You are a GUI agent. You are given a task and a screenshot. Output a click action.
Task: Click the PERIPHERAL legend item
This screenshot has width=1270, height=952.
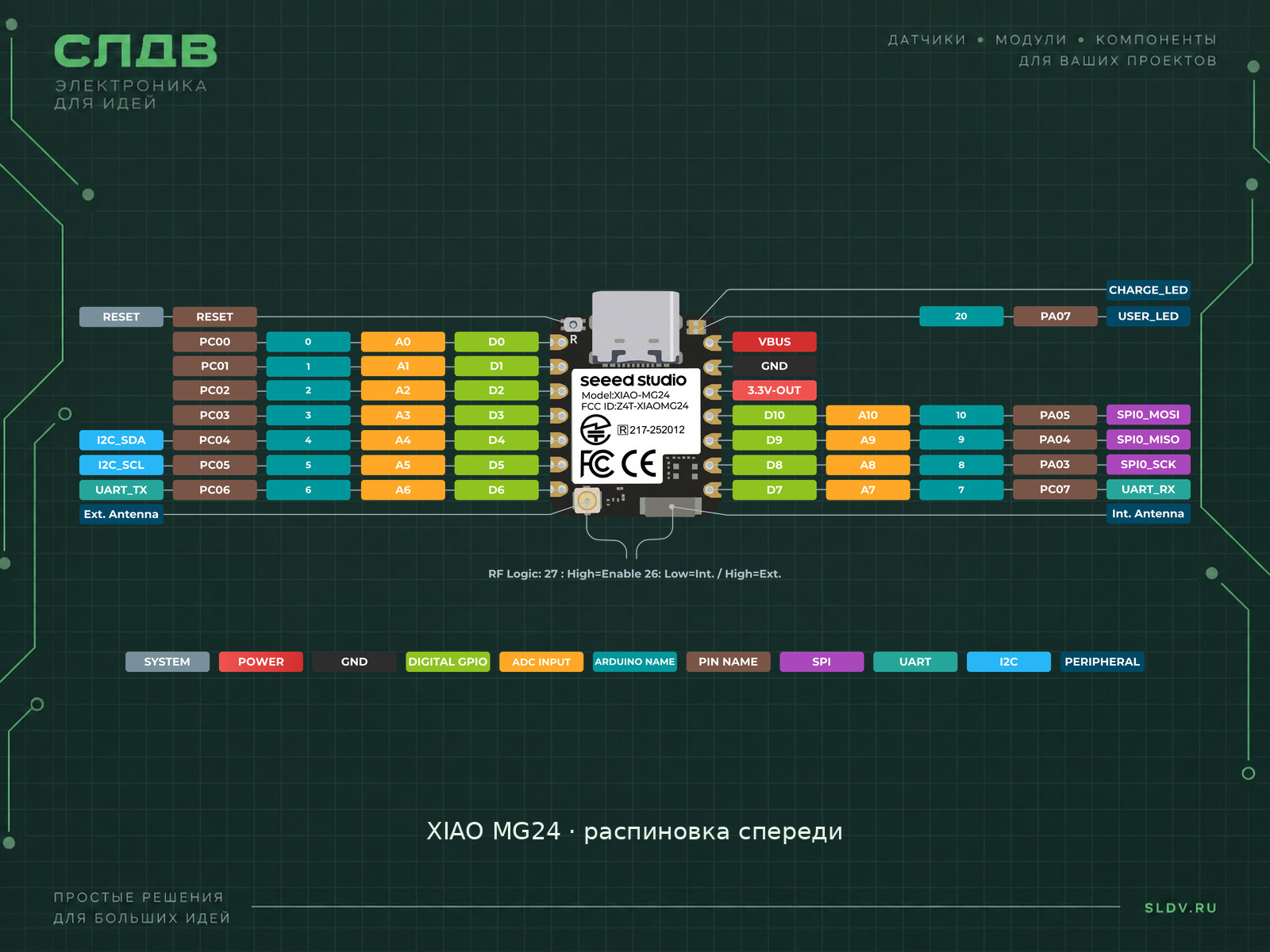1103,662
